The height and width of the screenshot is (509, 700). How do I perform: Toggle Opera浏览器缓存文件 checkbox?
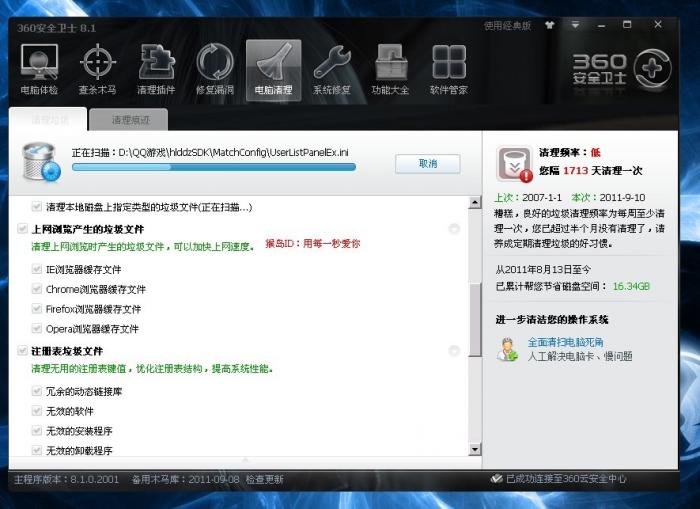(37, 329)
